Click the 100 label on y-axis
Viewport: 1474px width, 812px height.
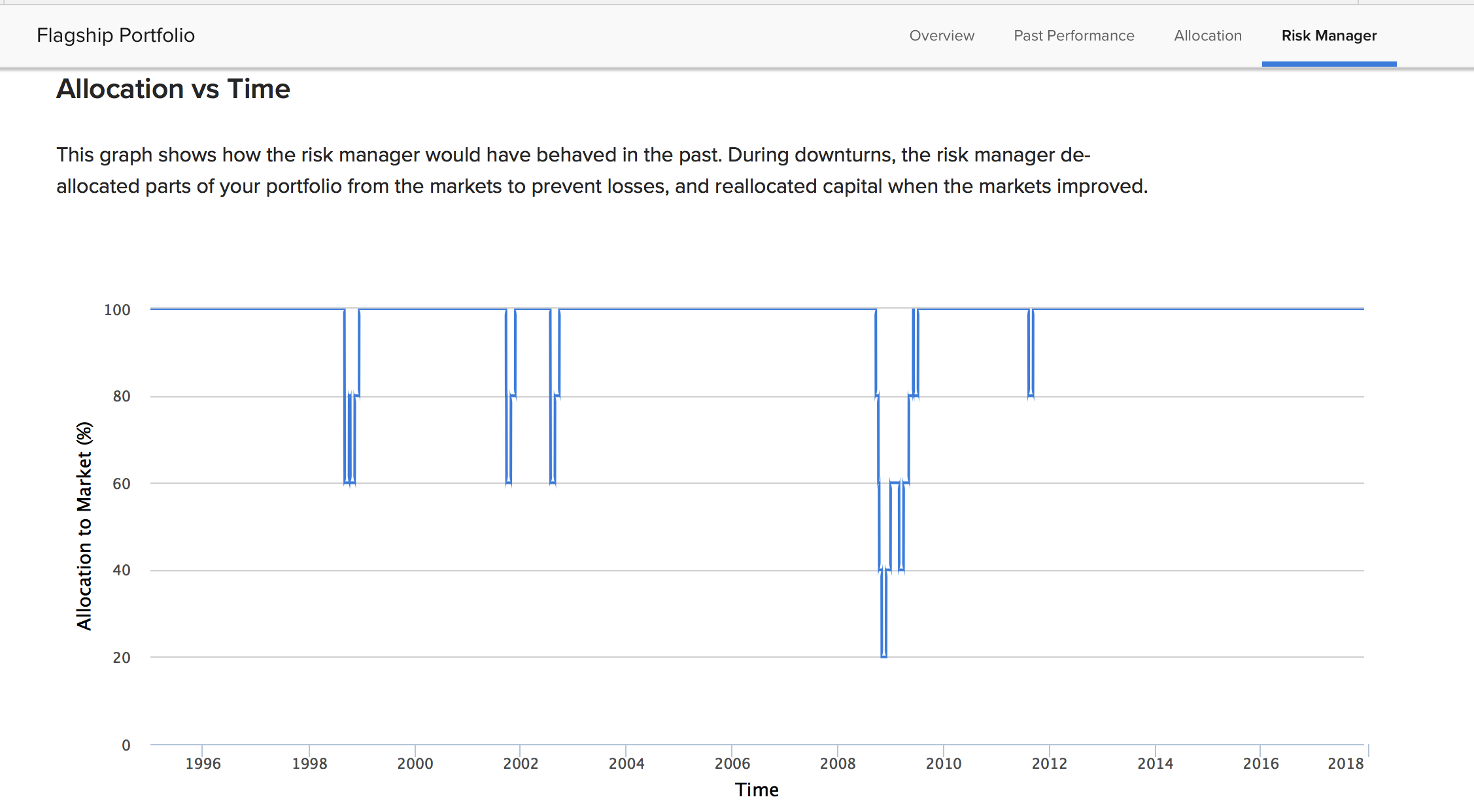tap(117, 310)
